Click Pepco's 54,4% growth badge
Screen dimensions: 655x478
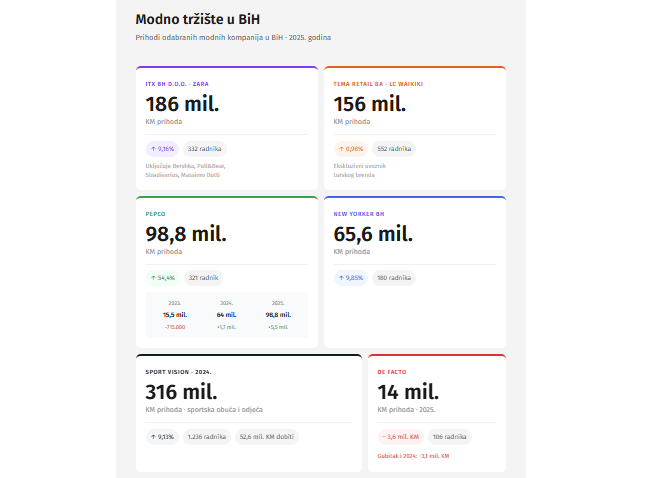click(161, 278)
